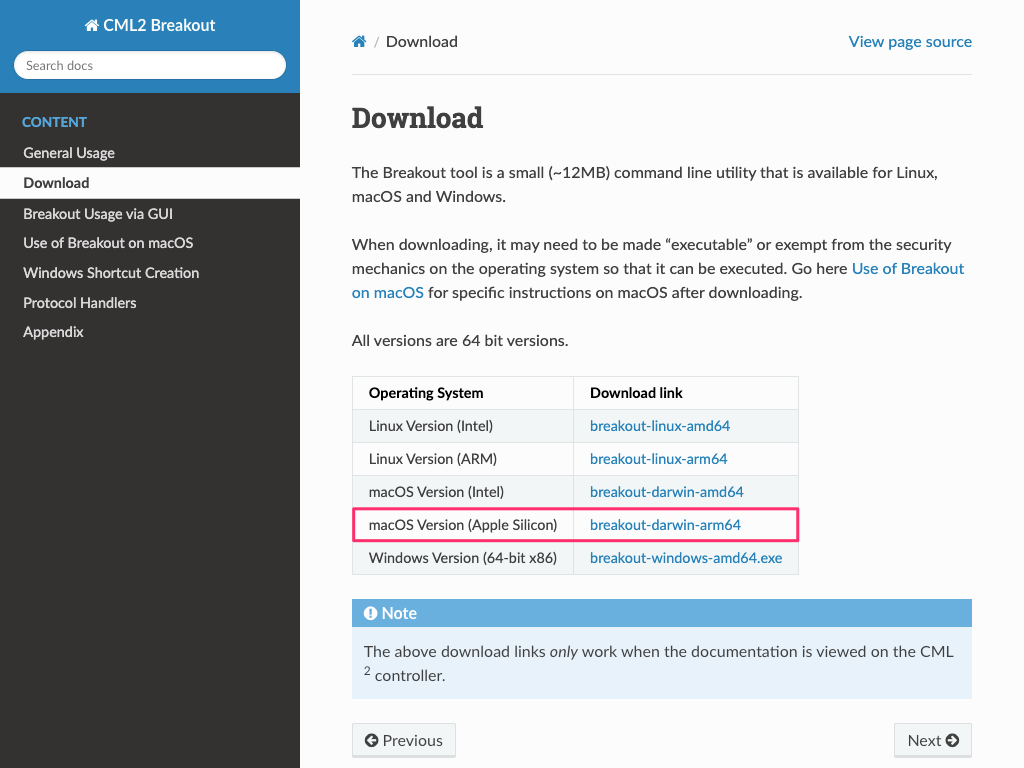The image size is (1024, 768).
Task: Open the General Usage sidebar item
Action: click(x=150, y=153)
